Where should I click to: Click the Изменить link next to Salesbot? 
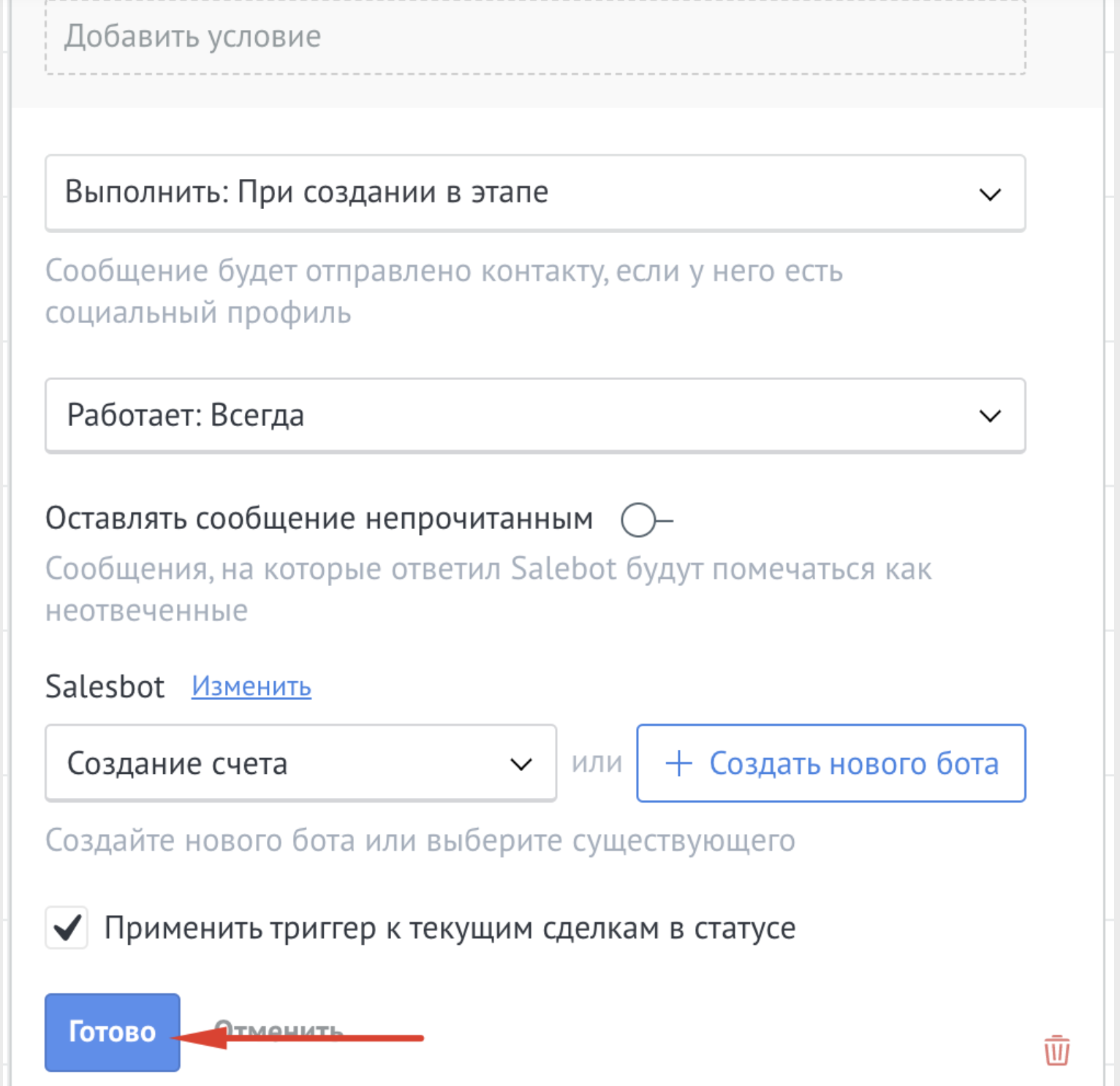251,686
